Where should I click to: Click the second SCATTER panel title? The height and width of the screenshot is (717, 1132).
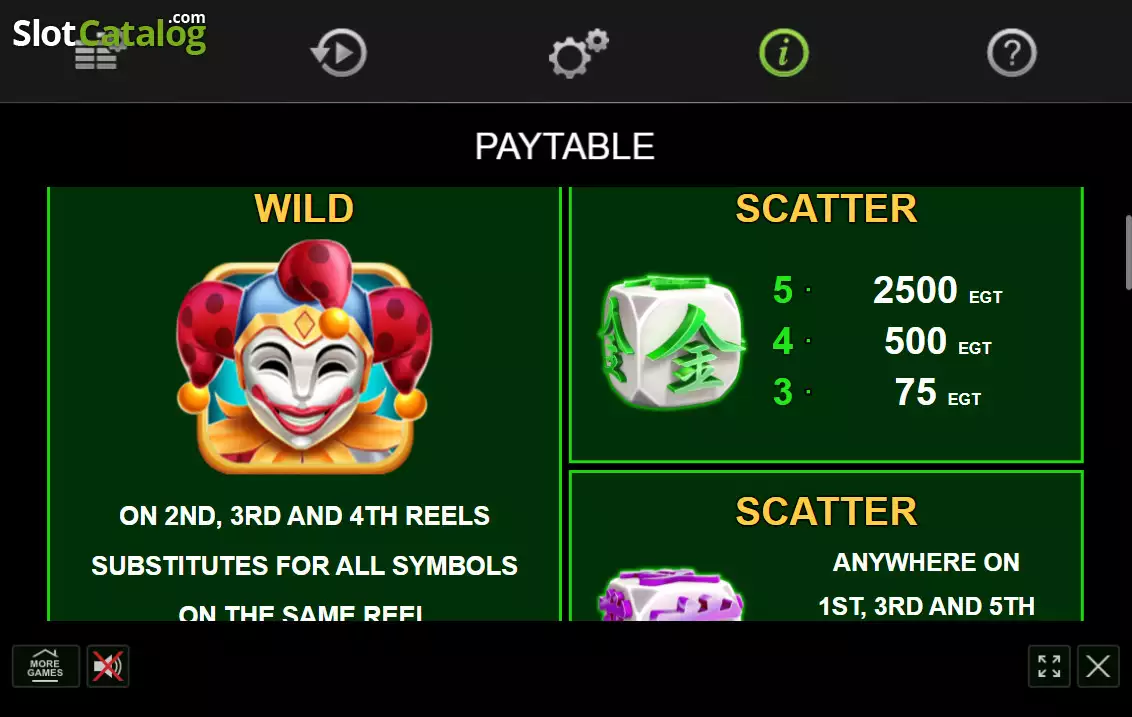point(826,512)
